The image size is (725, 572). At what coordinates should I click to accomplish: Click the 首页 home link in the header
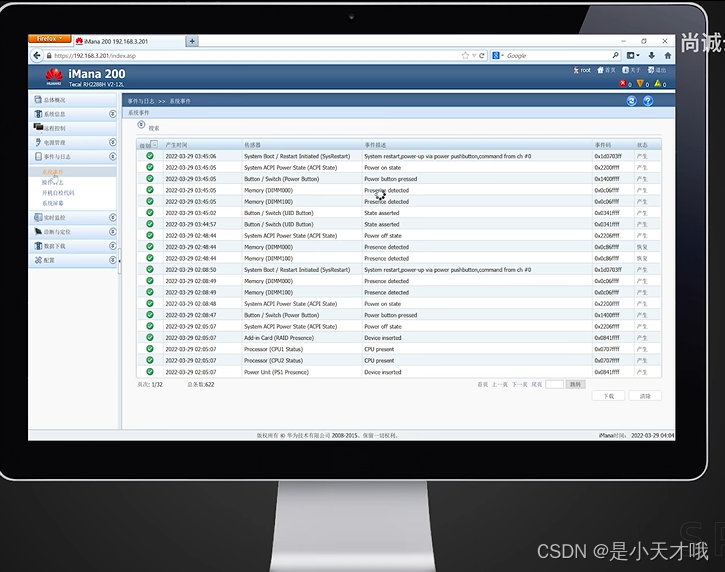[606, 70]
